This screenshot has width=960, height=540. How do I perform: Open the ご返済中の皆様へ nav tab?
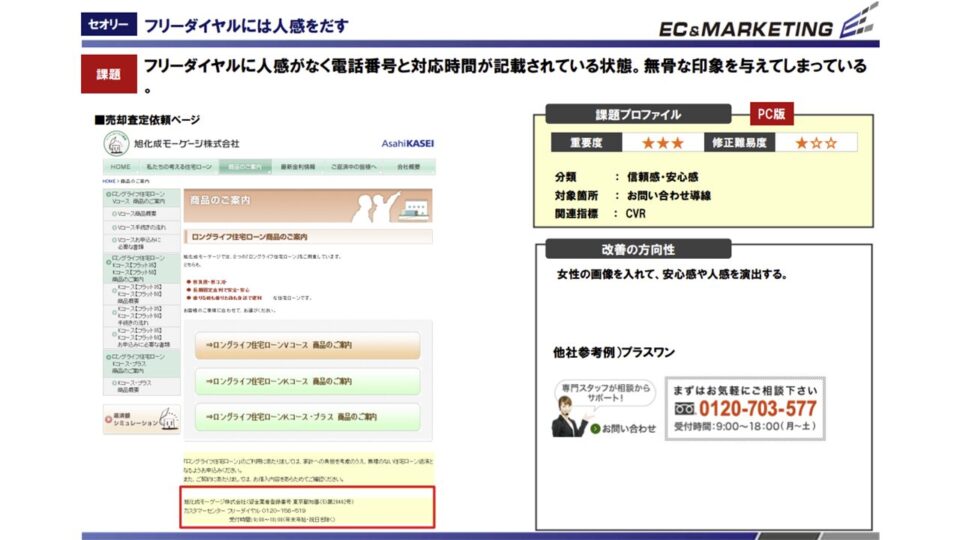pyautogui.click(x=354, y=167)
